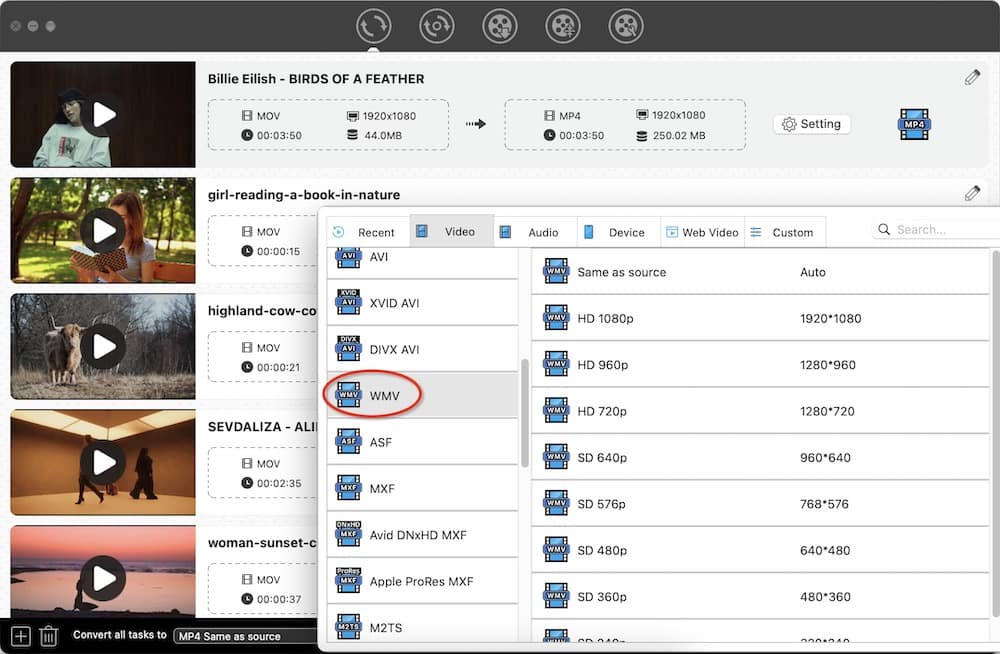The image size is (1000, 654).
Task: Click girl-reading-a-book-in-nature title
Action: pyautogui.click(x=304, y=195)
